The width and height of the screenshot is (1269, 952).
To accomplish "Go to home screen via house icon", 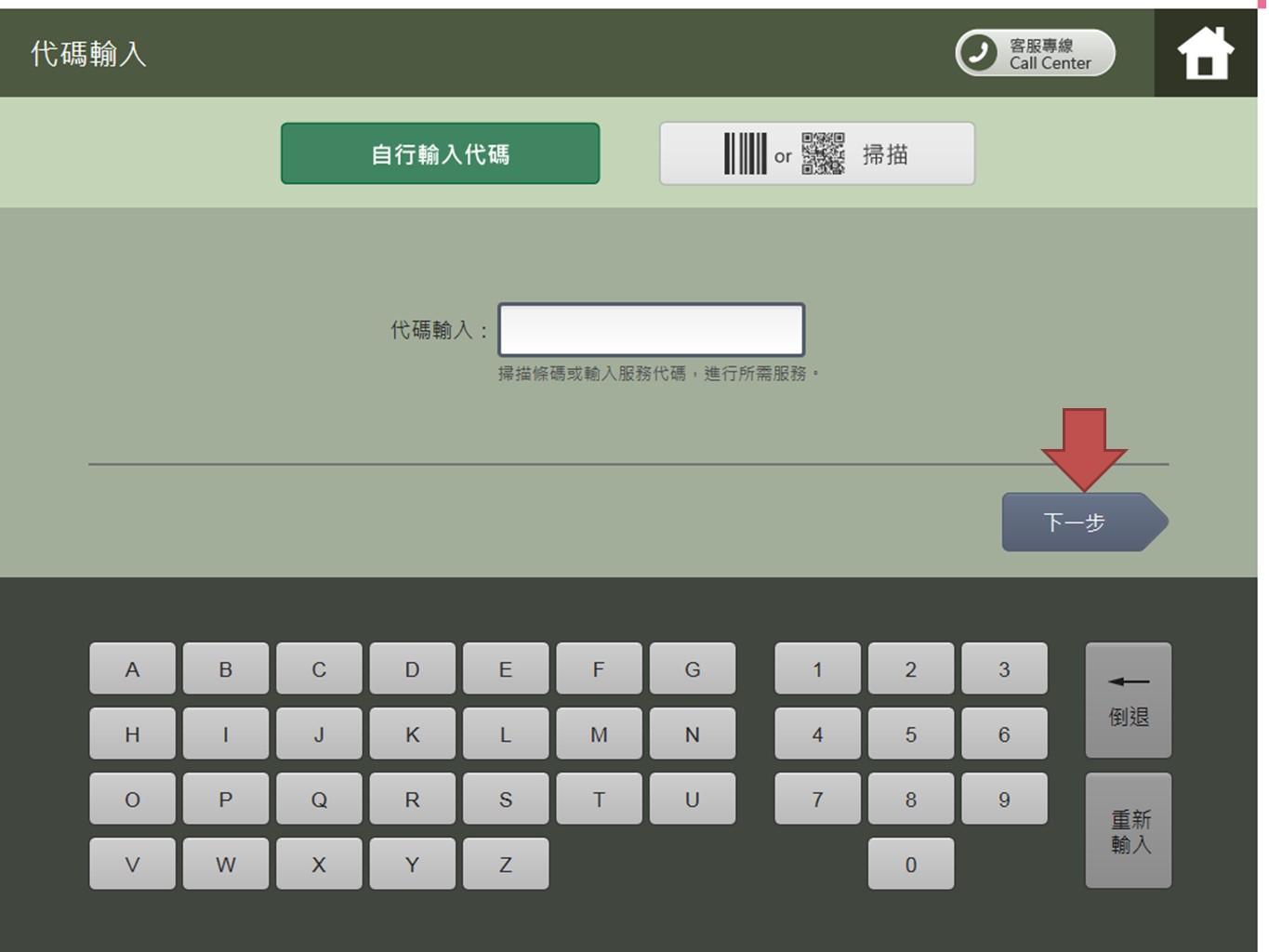I will tap(1206, 53).
